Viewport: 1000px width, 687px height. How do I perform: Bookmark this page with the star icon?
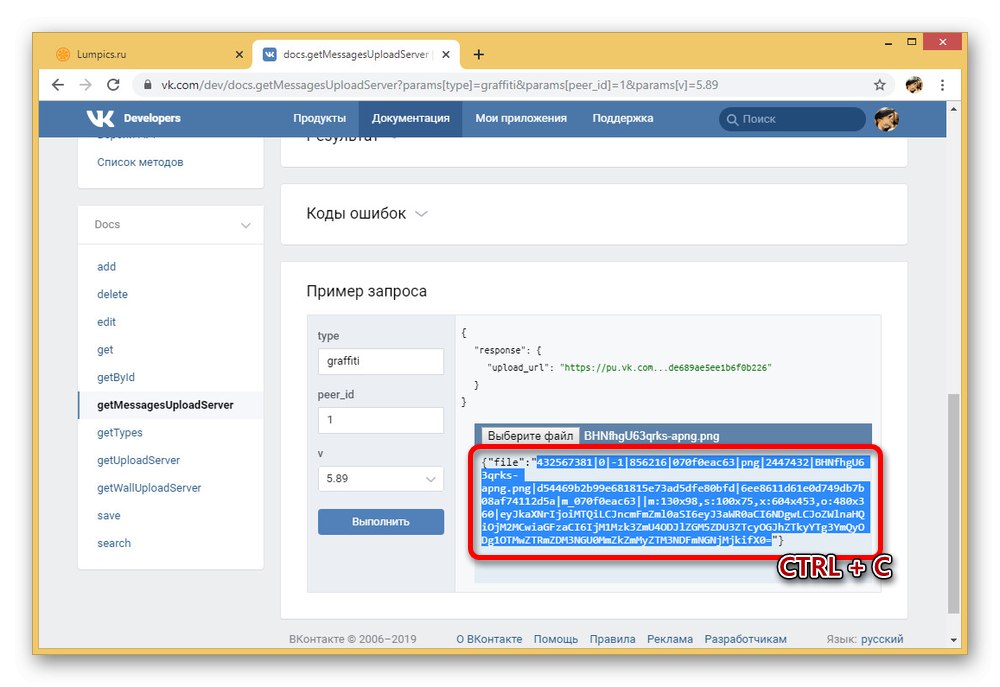click(x=879, y=85)
